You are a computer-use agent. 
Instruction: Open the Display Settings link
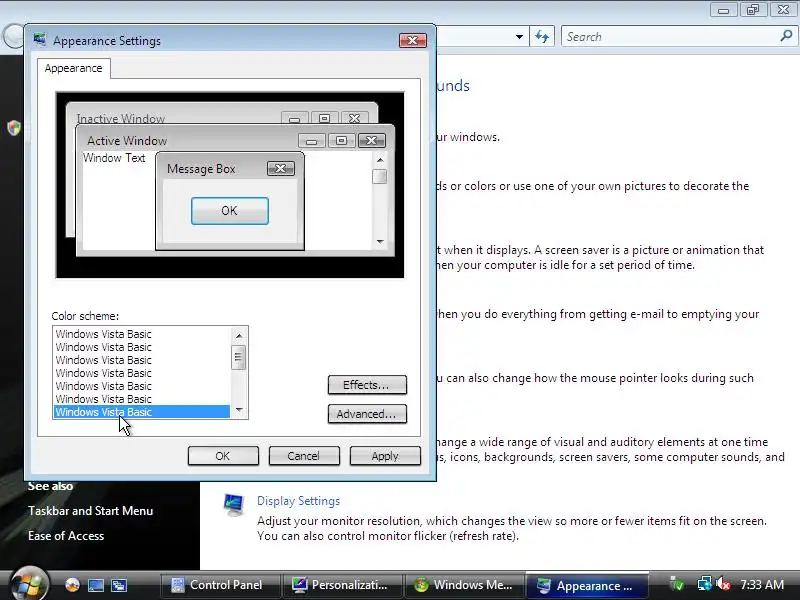point(298,501)
